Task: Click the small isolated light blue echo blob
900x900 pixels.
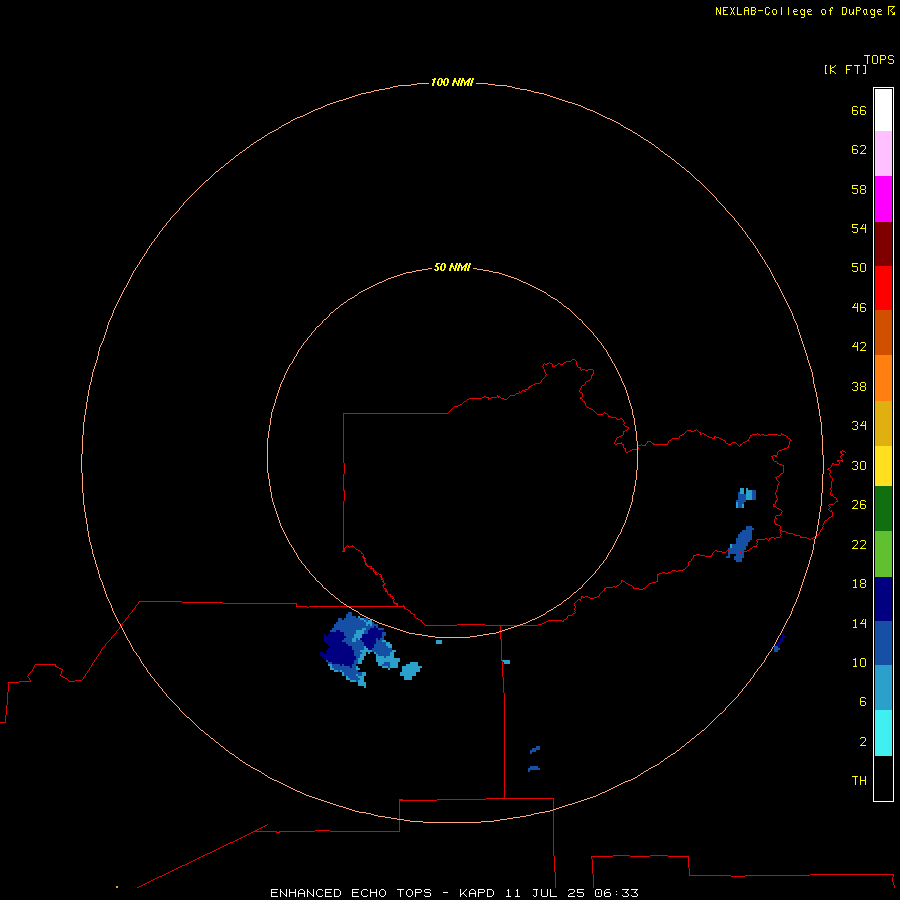Action: [410, 670]
